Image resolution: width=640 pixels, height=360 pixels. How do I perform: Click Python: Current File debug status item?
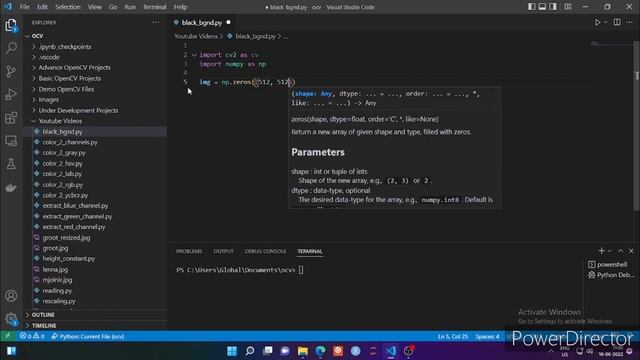(x=88, y=336)
